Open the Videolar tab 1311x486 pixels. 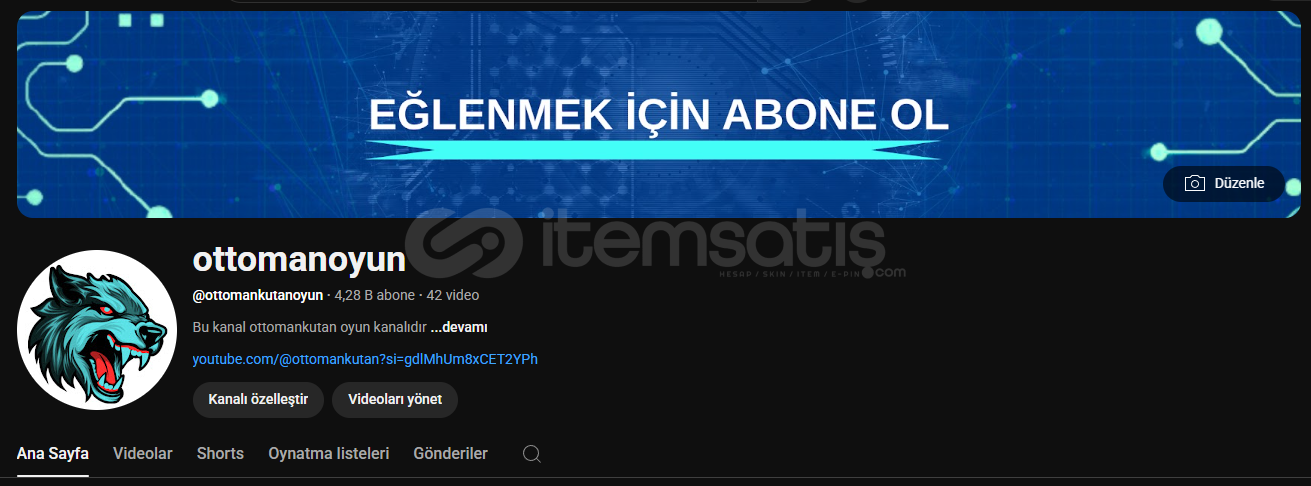point(143,454)
